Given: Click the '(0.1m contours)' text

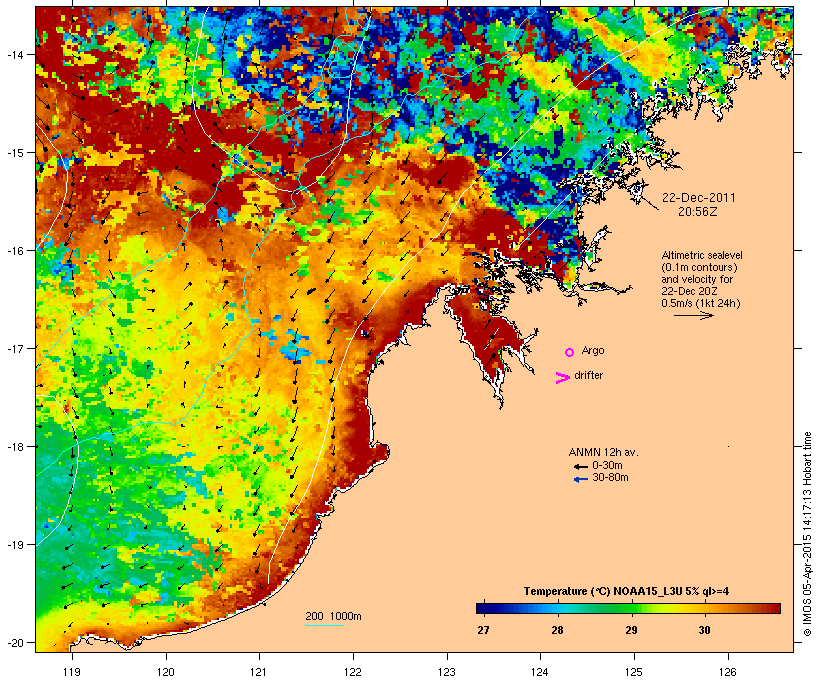Looking at the screenshot, I should tap(699, 267).
